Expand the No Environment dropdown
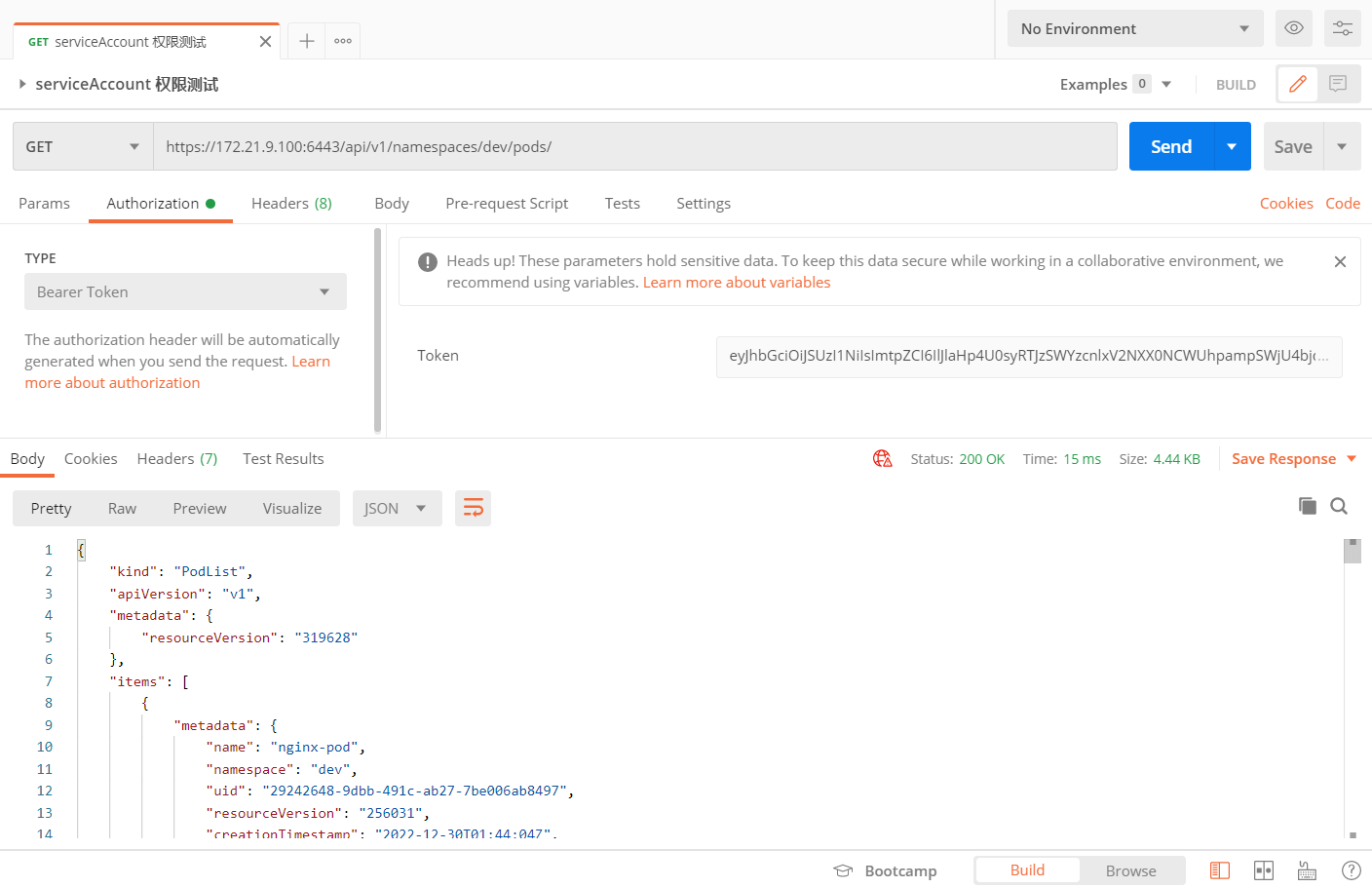 pos(1134,28)
